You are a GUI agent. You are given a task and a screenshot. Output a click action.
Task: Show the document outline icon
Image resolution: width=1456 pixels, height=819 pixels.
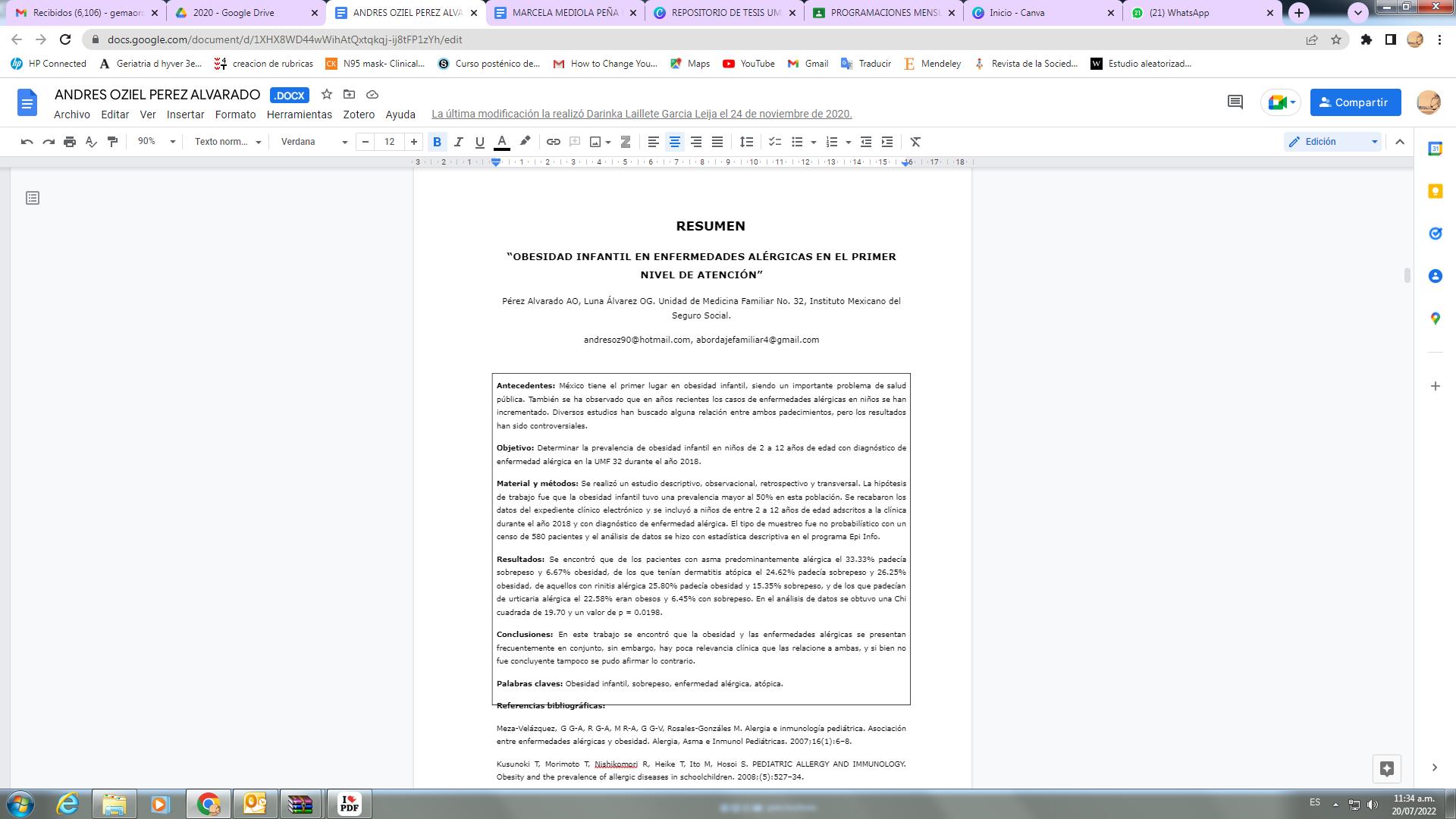33,198
